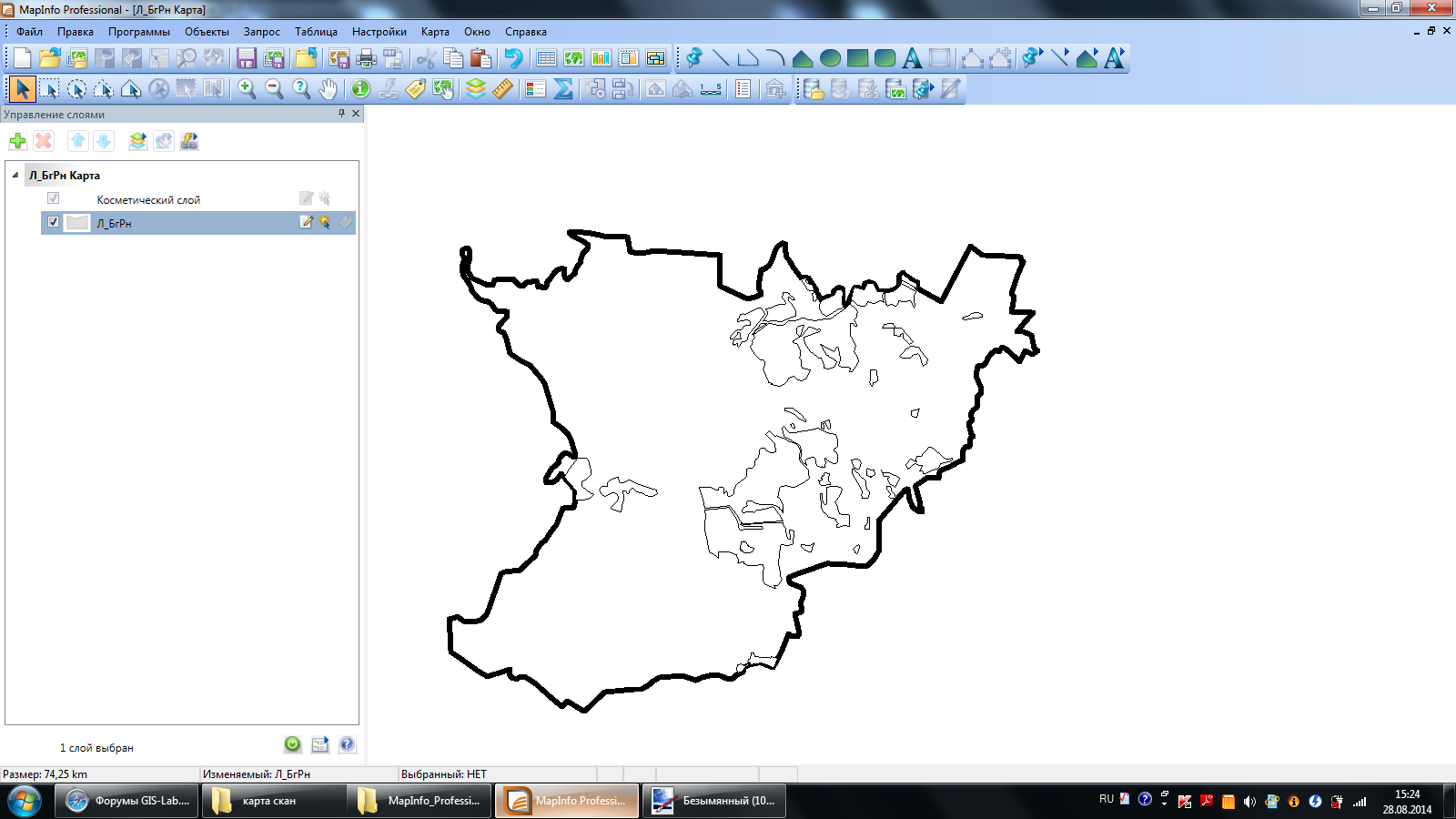1456x819 pixels.
Task: Undo the last action
Action: [x=514, y=58]
